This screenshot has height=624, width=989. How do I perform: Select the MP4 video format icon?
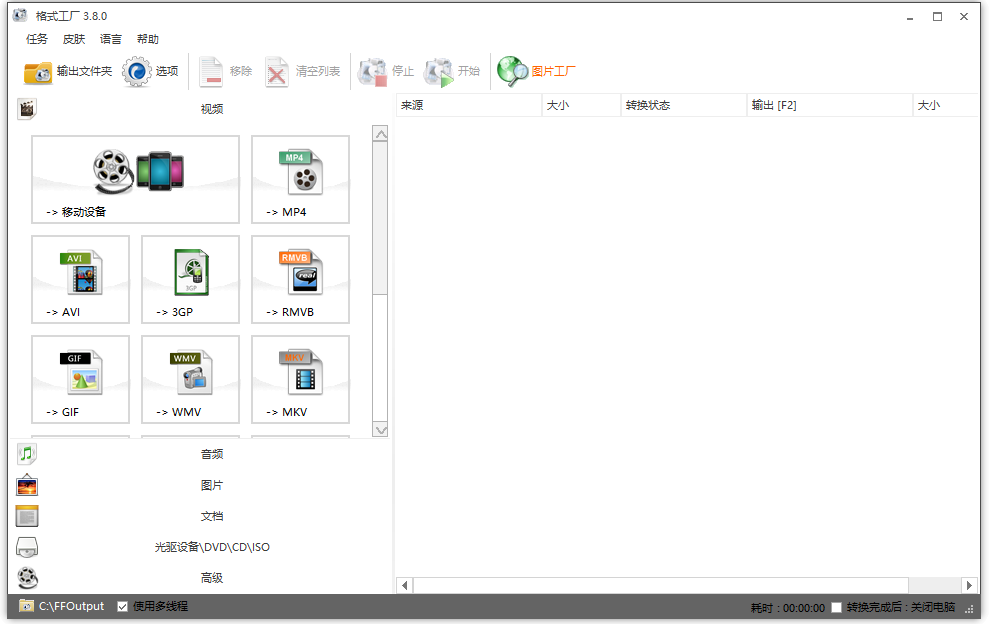[300, 179]
